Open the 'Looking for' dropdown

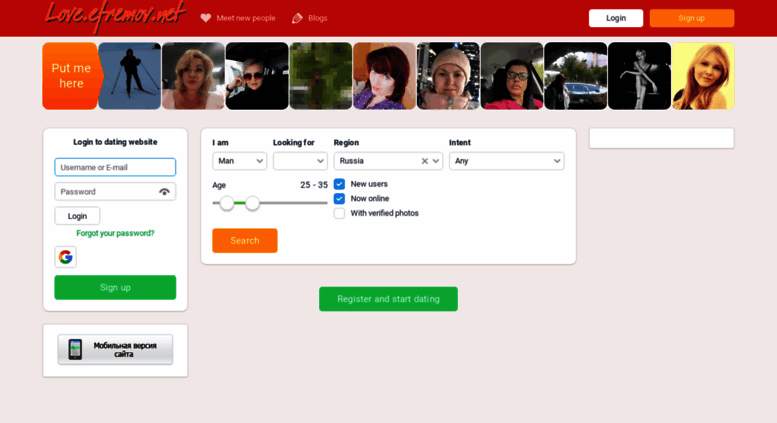pyautogui.click(x=300, y=161)
